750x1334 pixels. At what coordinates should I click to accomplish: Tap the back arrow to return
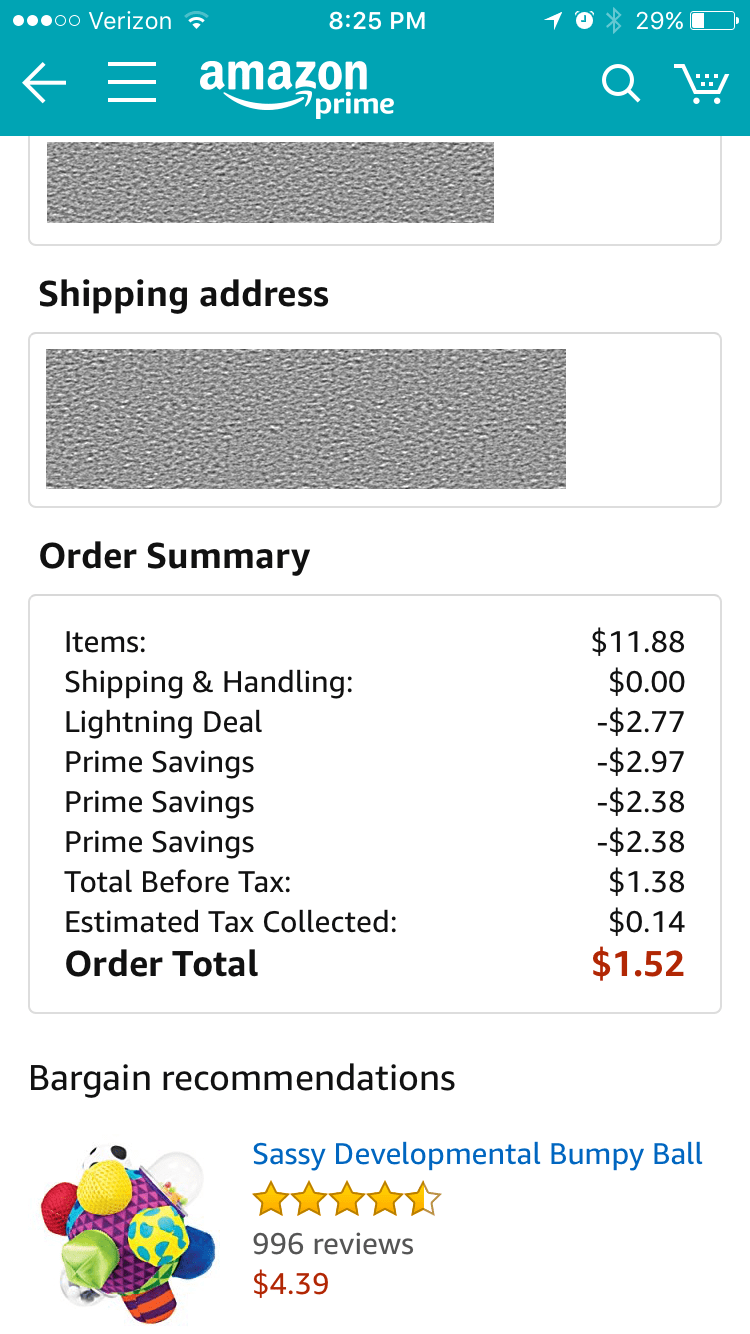pyautogui.click(x=44, y=84)
